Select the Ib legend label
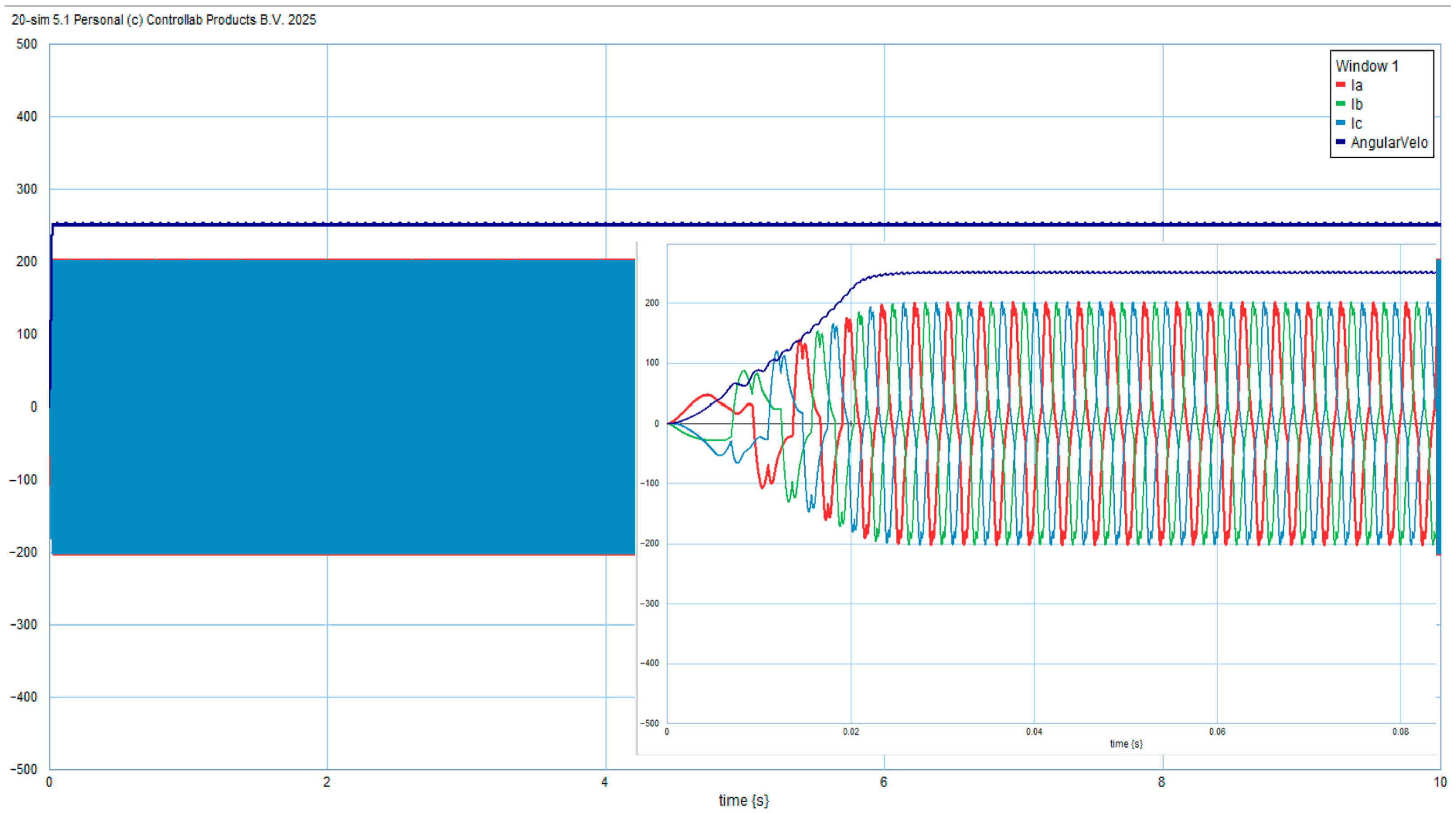 1357,104
